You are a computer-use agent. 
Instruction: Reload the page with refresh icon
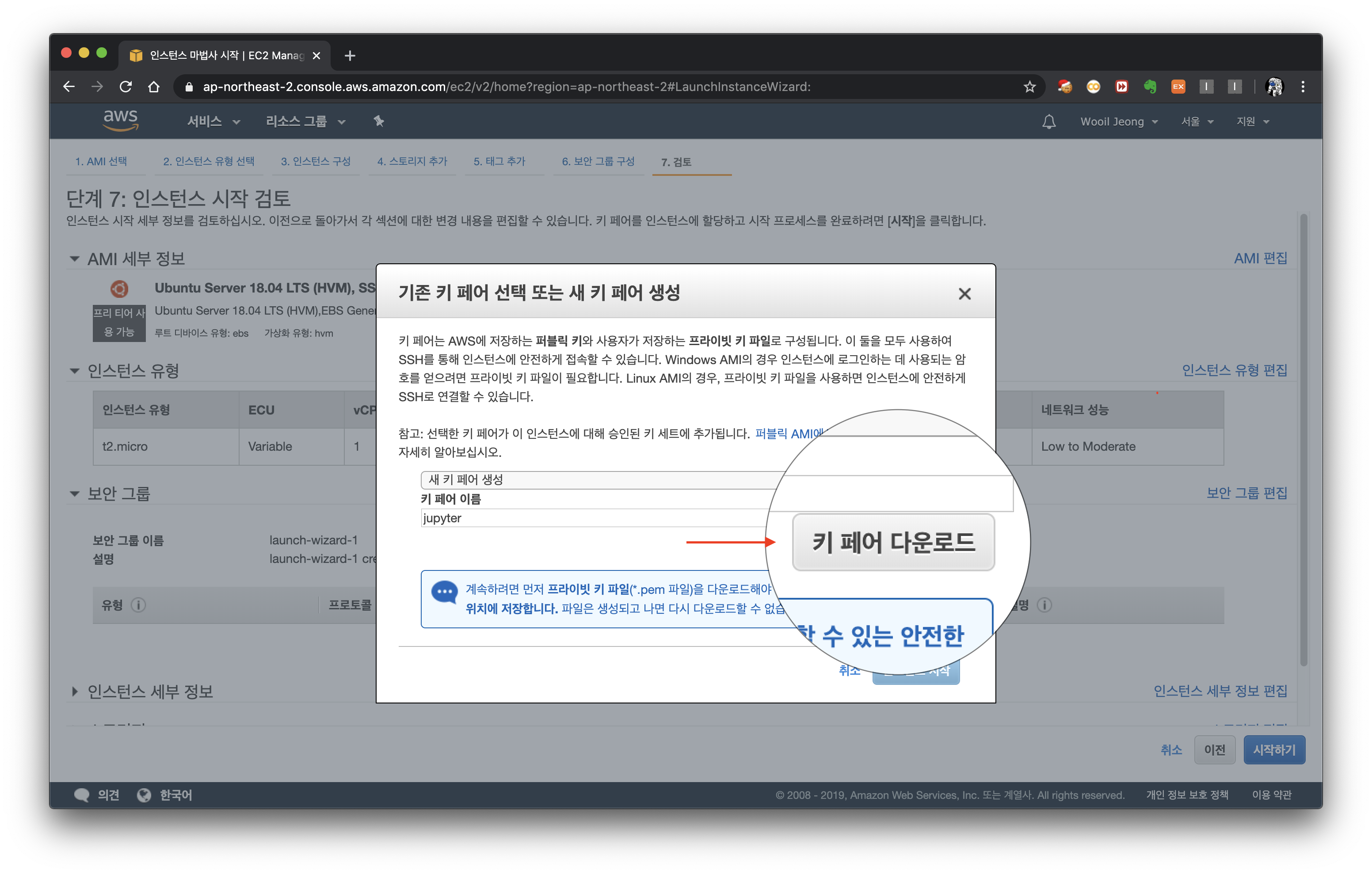126,87
